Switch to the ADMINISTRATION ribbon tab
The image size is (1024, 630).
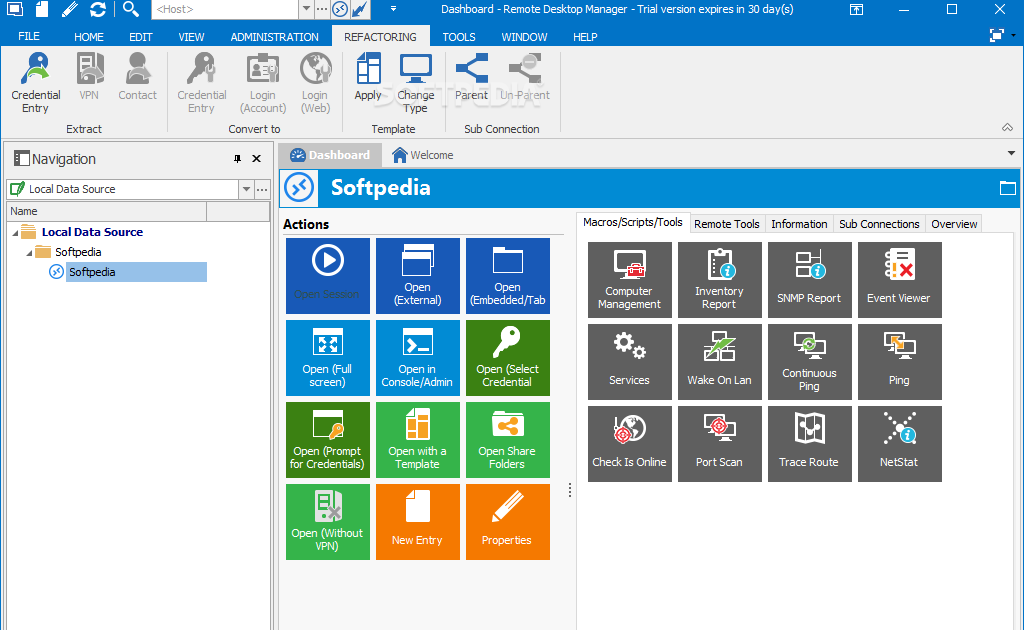click(274, 37)
